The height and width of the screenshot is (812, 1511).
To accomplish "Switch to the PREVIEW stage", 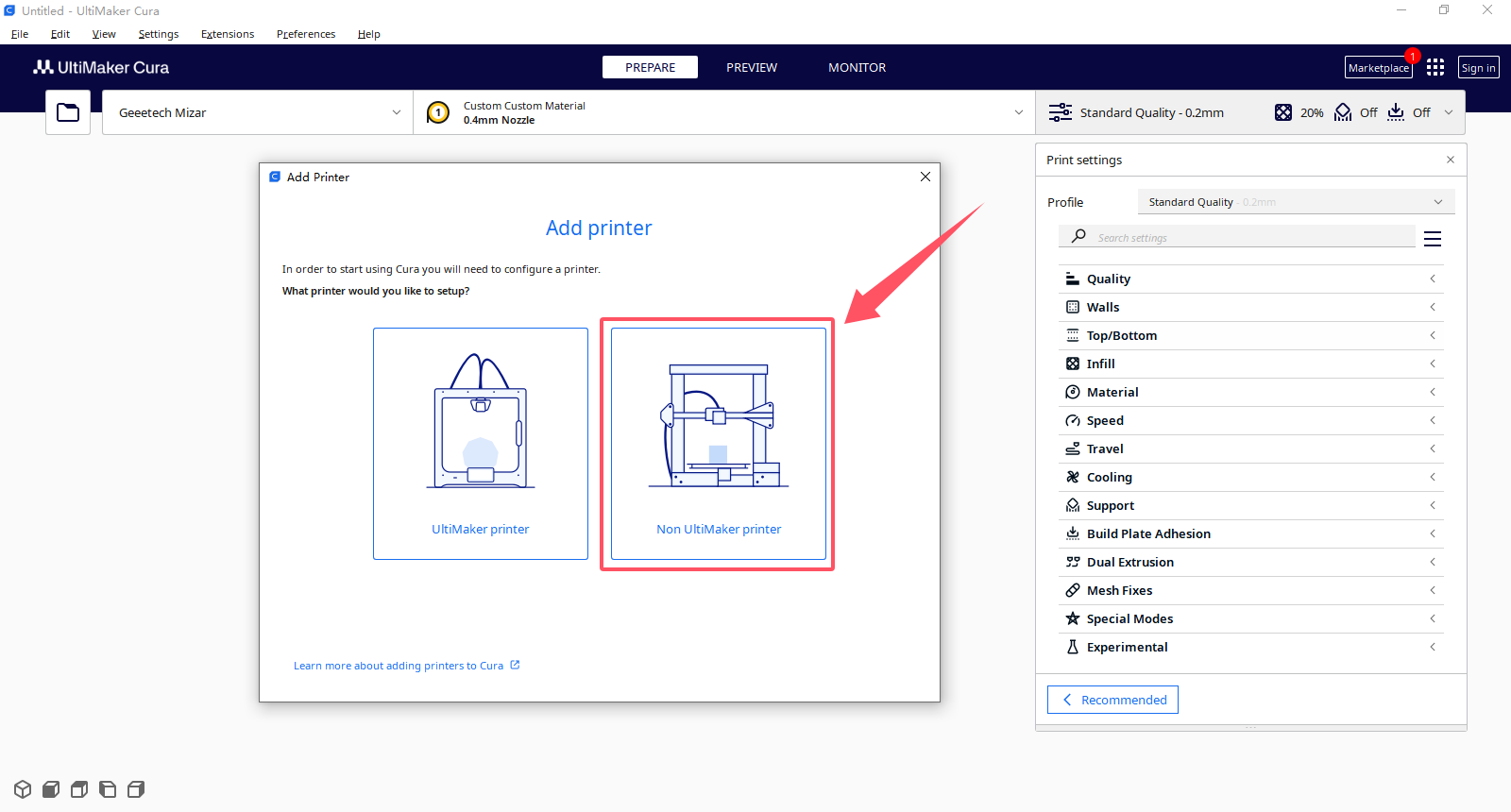I will 752,67.
